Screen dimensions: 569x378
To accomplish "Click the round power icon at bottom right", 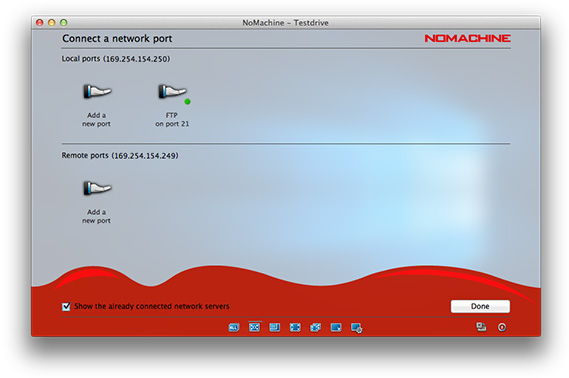I will (x=502, y=327).
